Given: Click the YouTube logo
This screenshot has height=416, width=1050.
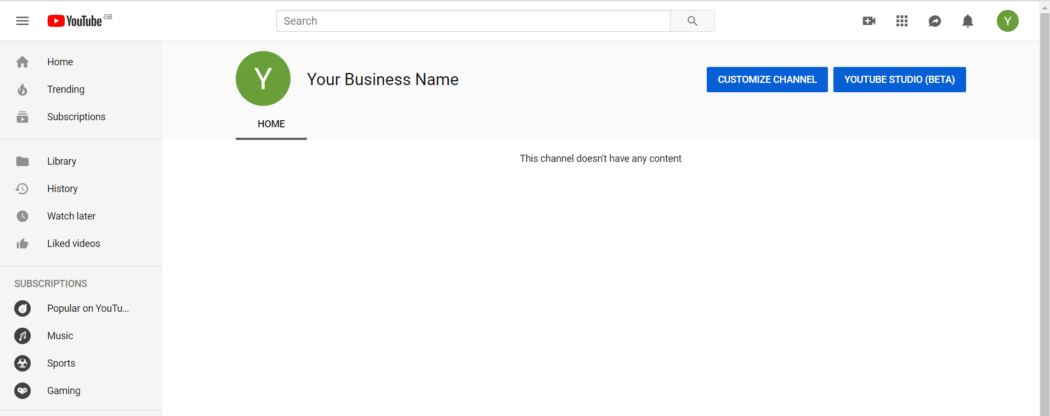Looking at the screenshot, I should pyautogui.click(x=75, y=21).
